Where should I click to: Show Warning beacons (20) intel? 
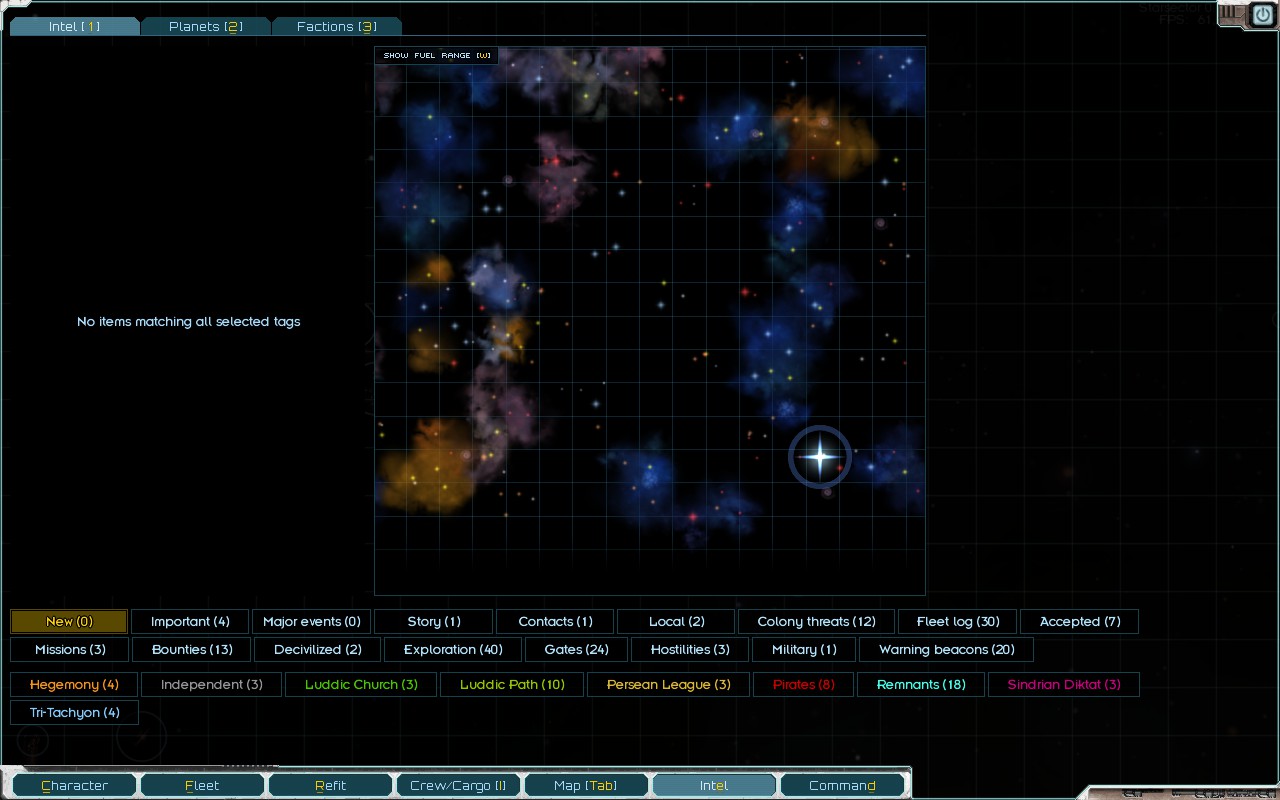pyautogui.click(x=946, y=650)
